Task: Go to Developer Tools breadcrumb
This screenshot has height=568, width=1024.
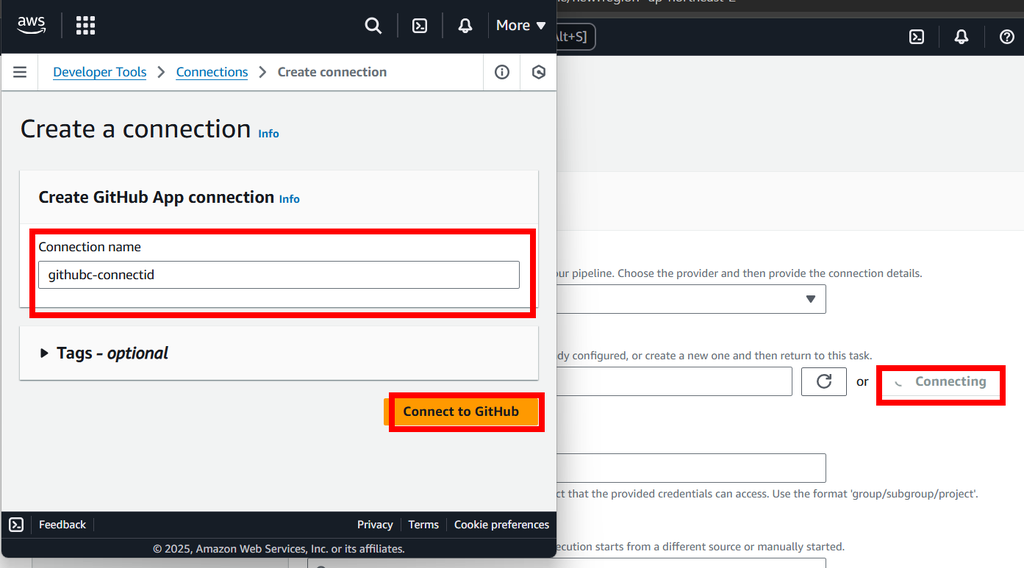Action: pyautogui.click(x=99, y=72)
